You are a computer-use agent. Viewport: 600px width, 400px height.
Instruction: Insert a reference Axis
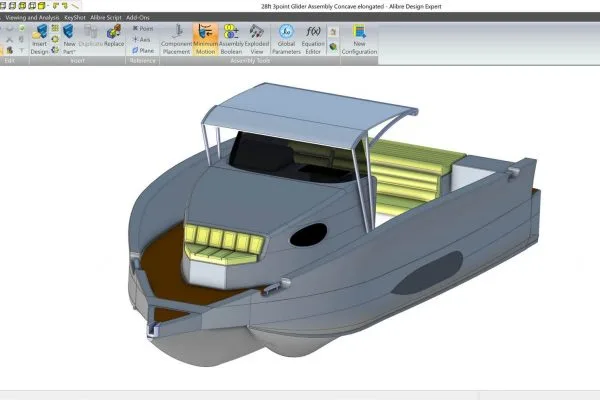point(142,39)
